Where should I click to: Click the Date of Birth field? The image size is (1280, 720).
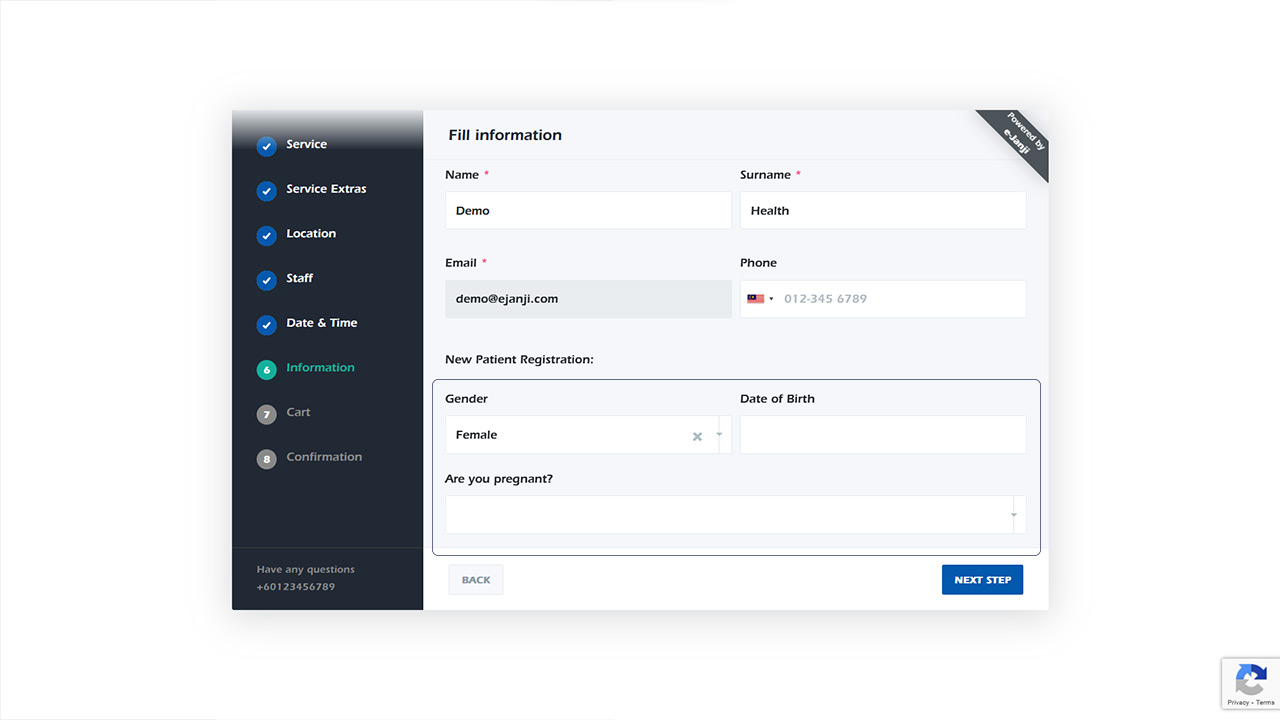coord(883,435)
